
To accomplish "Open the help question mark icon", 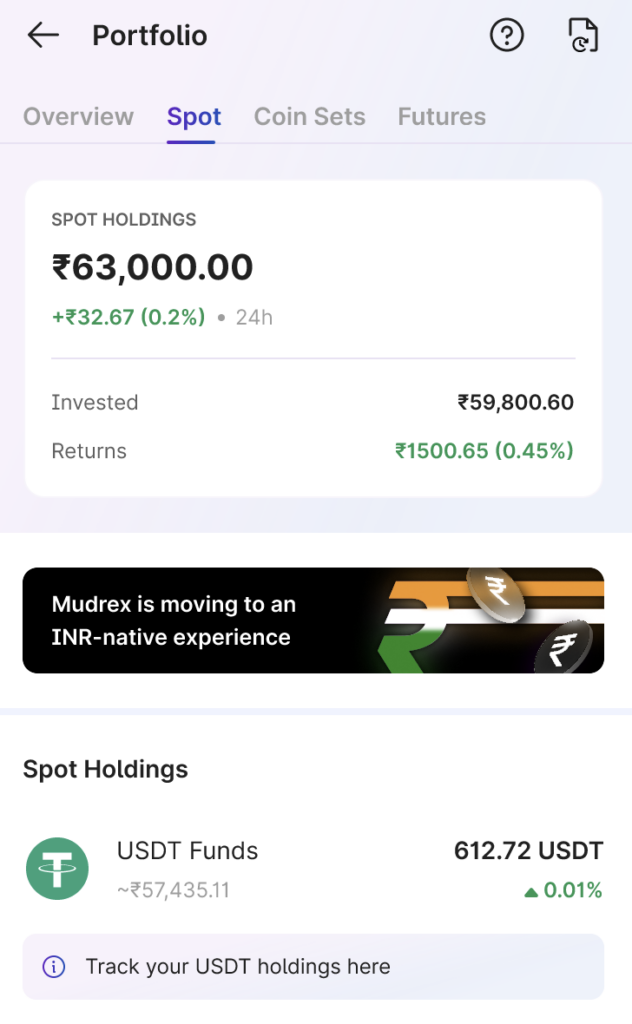I will tap(507, 36).
